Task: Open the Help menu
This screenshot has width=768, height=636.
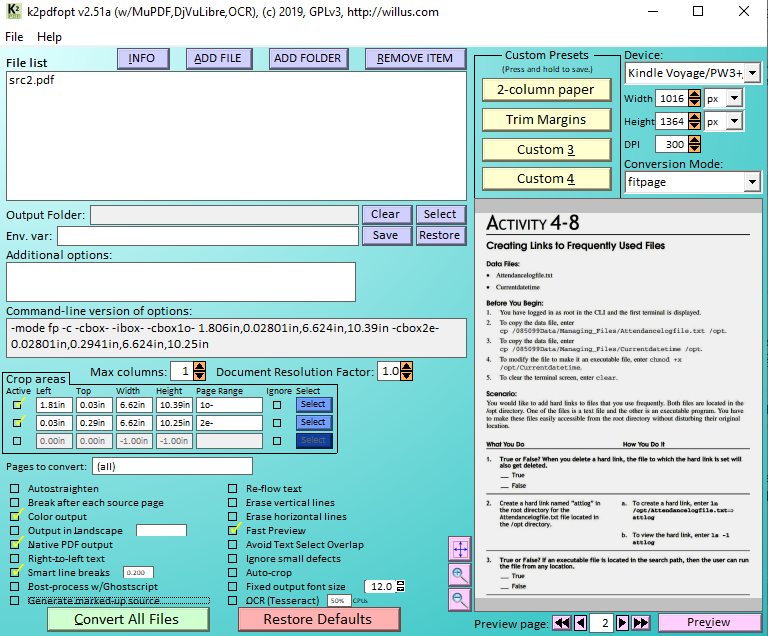Action: pos(49,37)
